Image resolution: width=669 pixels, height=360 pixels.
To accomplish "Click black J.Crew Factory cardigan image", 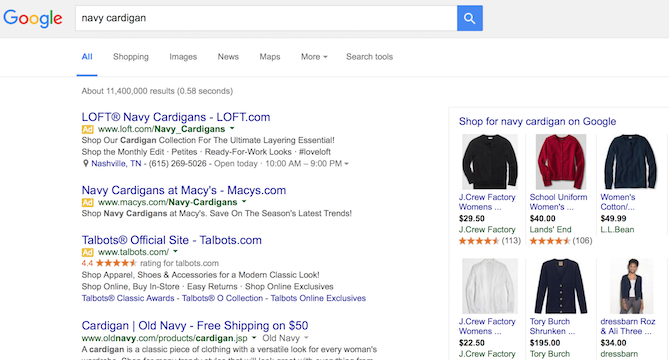I will point(490,162).
